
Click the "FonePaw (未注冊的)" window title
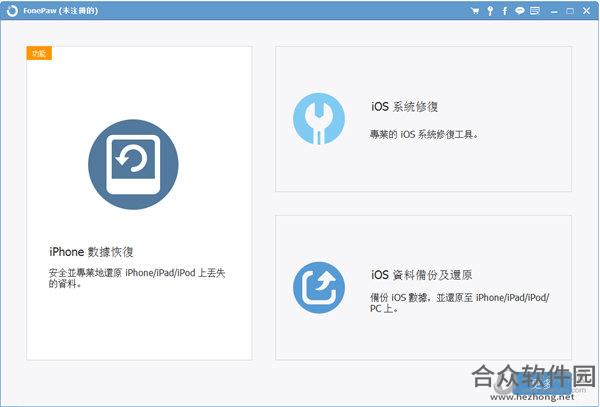60,11
